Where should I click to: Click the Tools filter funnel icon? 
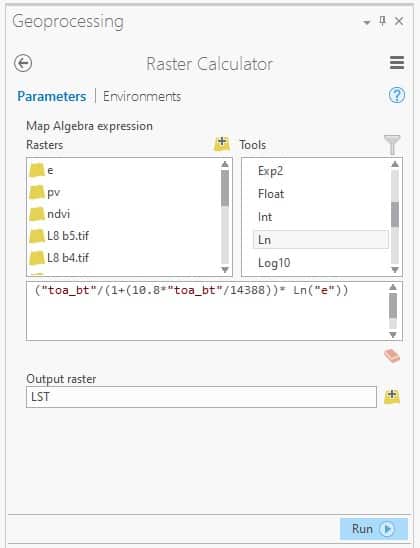coord(392,144)
